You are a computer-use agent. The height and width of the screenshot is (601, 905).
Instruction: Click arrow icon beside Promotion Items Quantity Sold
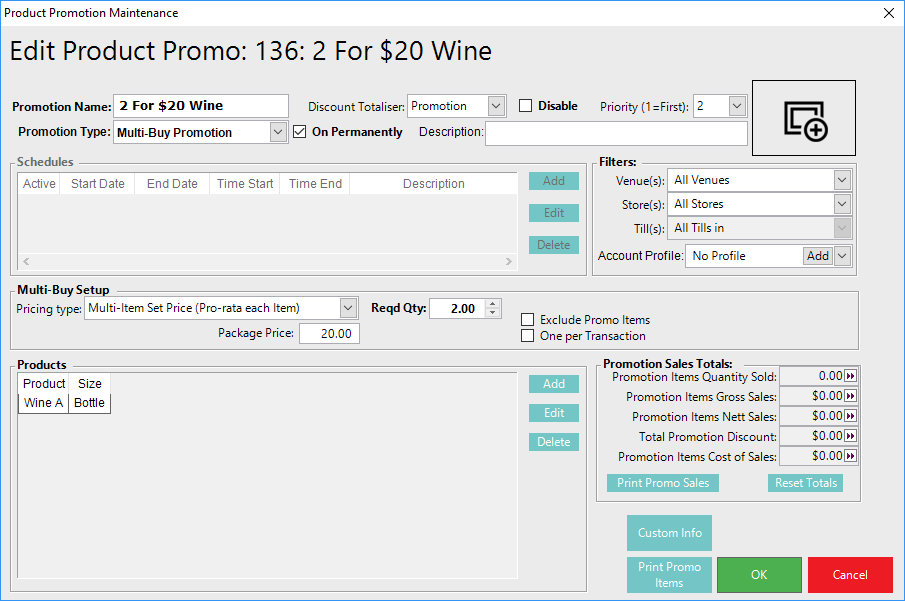[x=850, y=376]
